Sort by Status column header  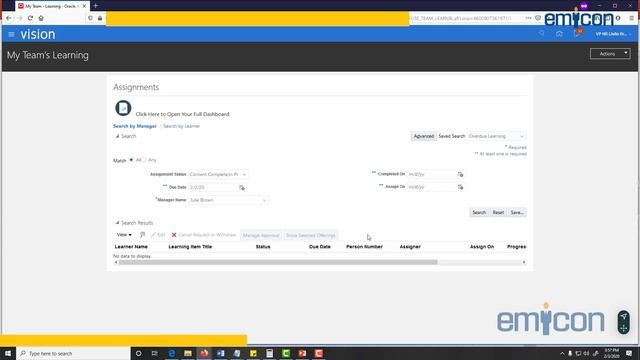[263, 247]
